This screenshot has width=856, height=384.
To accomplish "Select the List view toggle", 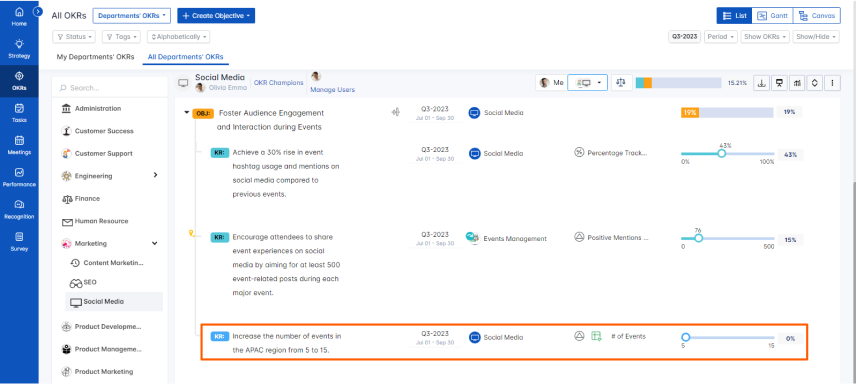I will pyautogui.click(x=734, y=16).
